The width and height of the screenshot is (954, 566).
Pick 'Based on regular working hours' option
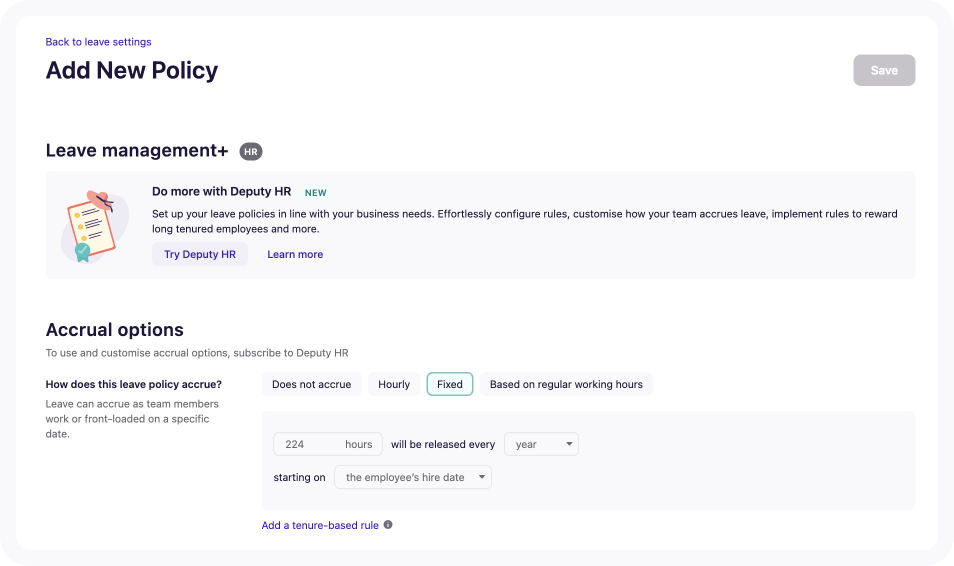(x=566, y=384)
